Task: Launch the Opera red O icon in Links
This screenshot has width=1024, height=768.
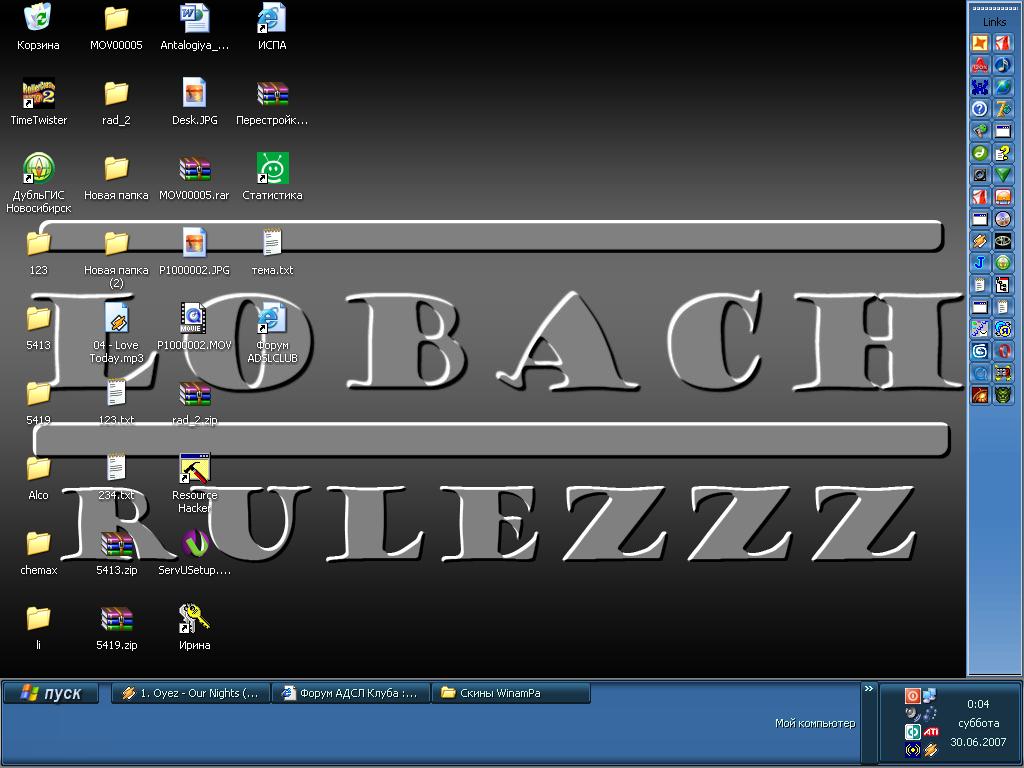Action: (x=1003, y=351)
